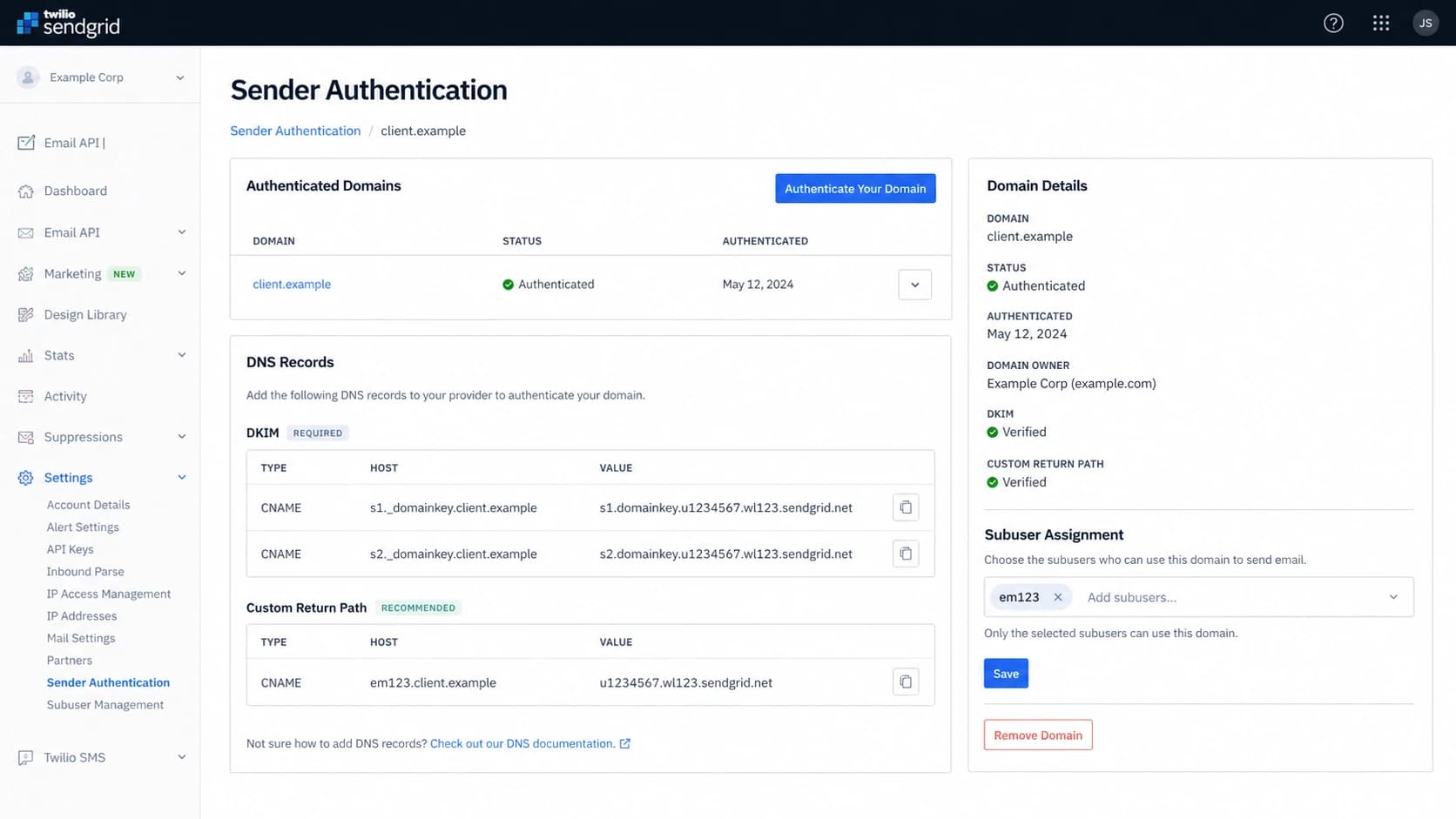Image resolution: width=1456 pixels, height=819 pixels.
Task: Collapse the Settings sidebar section
Action: pos(182,477)
